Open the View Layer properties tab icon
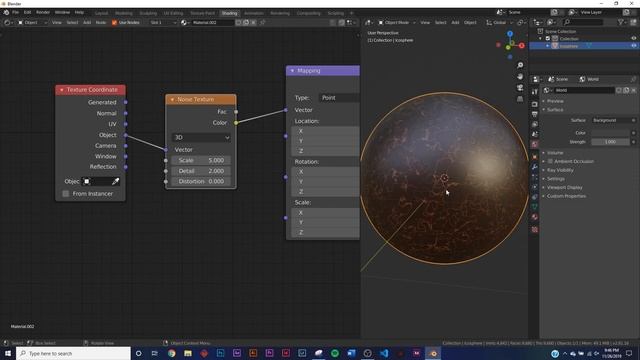 (x=535, y=124)
